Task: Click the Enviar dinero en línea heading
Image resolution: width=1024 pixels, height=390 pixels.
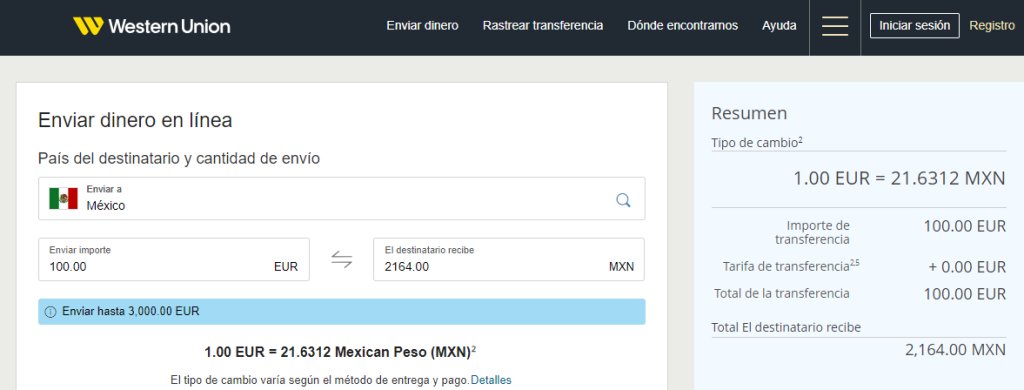Action: (135, 120)
